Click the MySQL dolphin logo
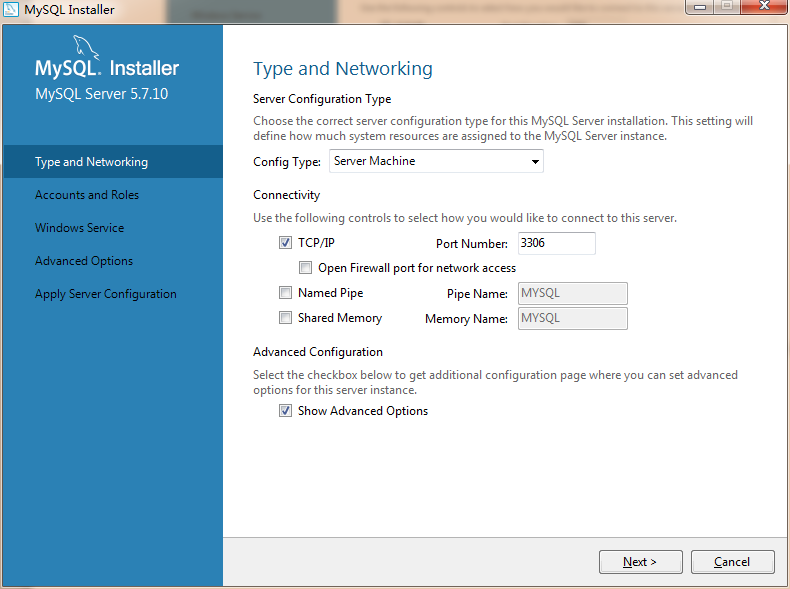 [86, 48]
